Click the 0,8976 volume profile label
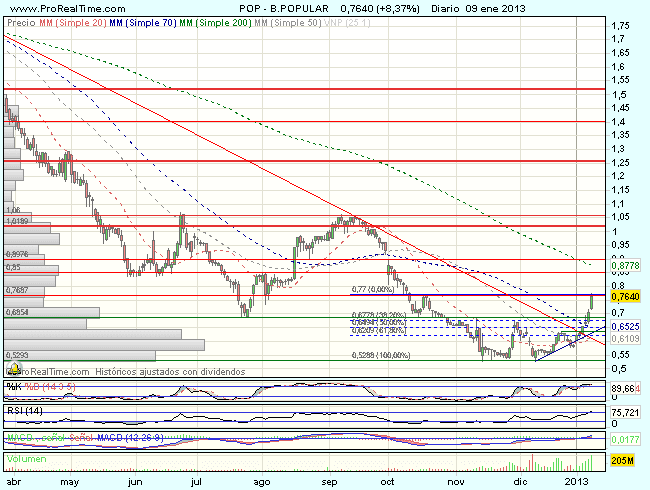Image resolution: width=650 pixels, height=490 pixels. 17,254
